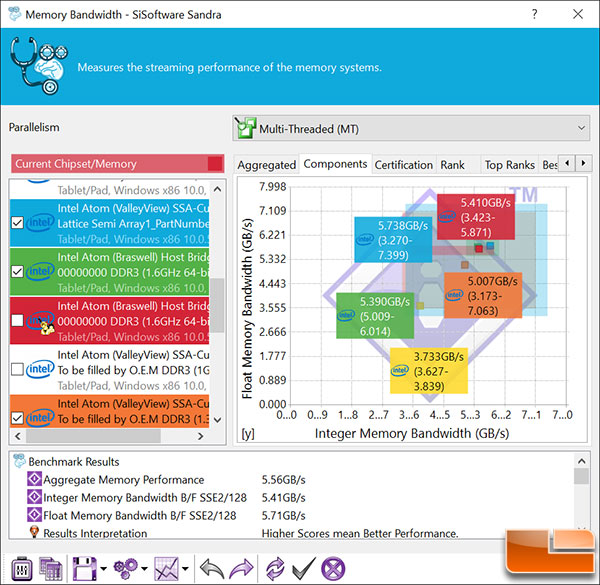The height and width of the screenshot is (585, 600).
Task: Select the Aggregate Memory Performance 5.56GB/s value
Action: click(x=283, y=479)
